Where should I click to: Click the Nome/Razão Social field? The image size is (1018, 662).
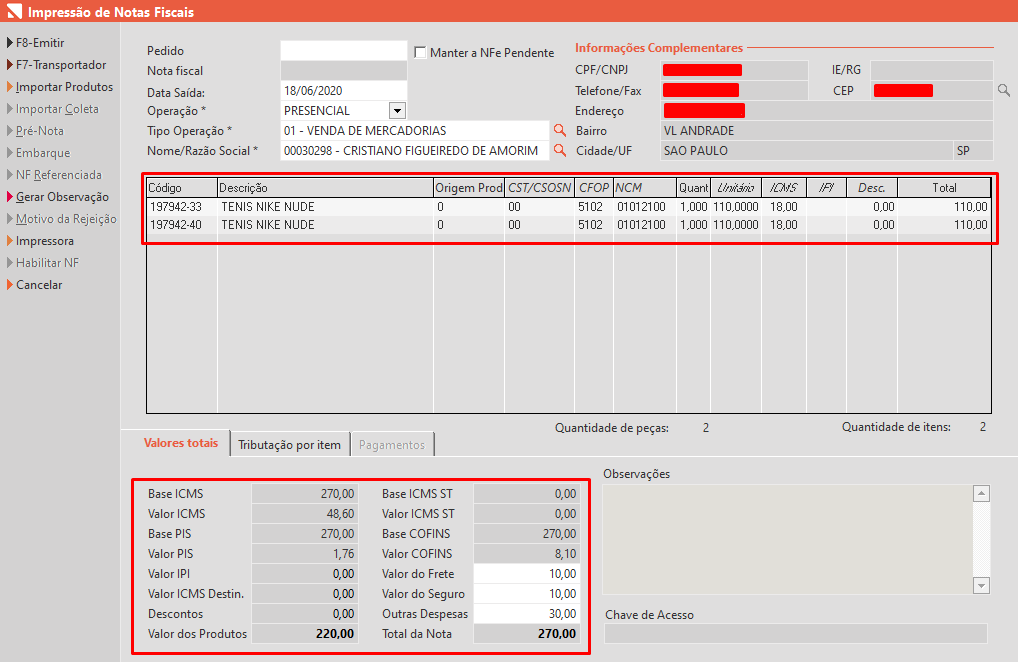point(414,151)
